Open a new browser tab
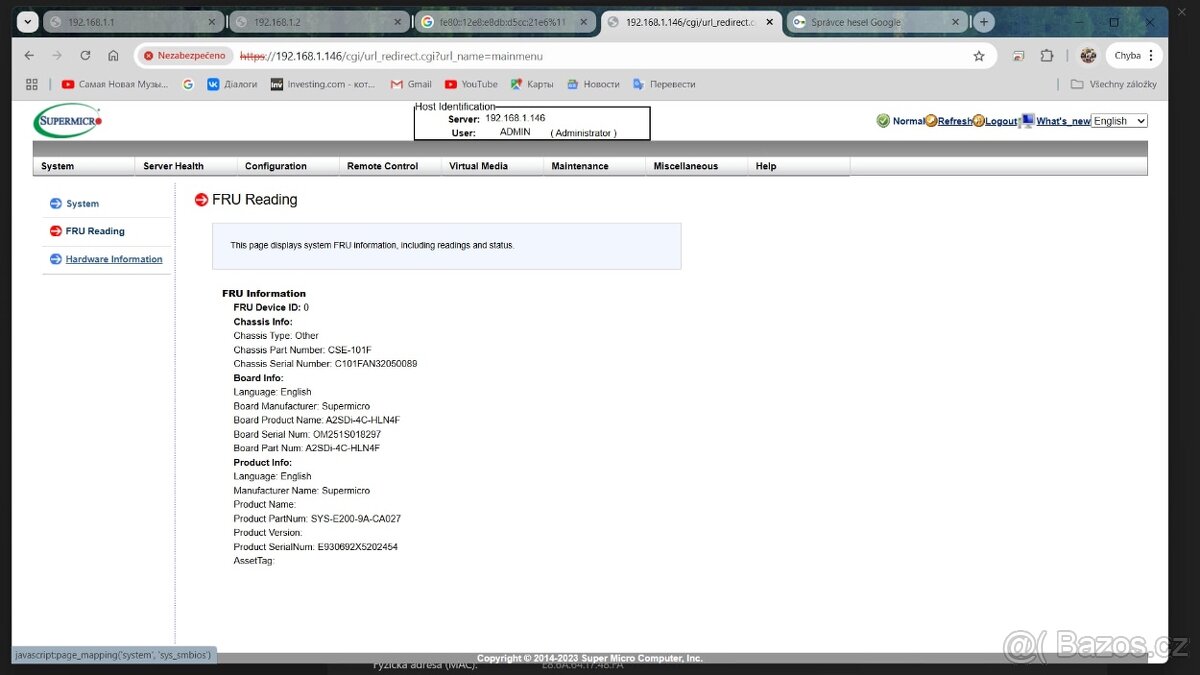This screenshot has height=675, width=1200. tap(984, 22)
